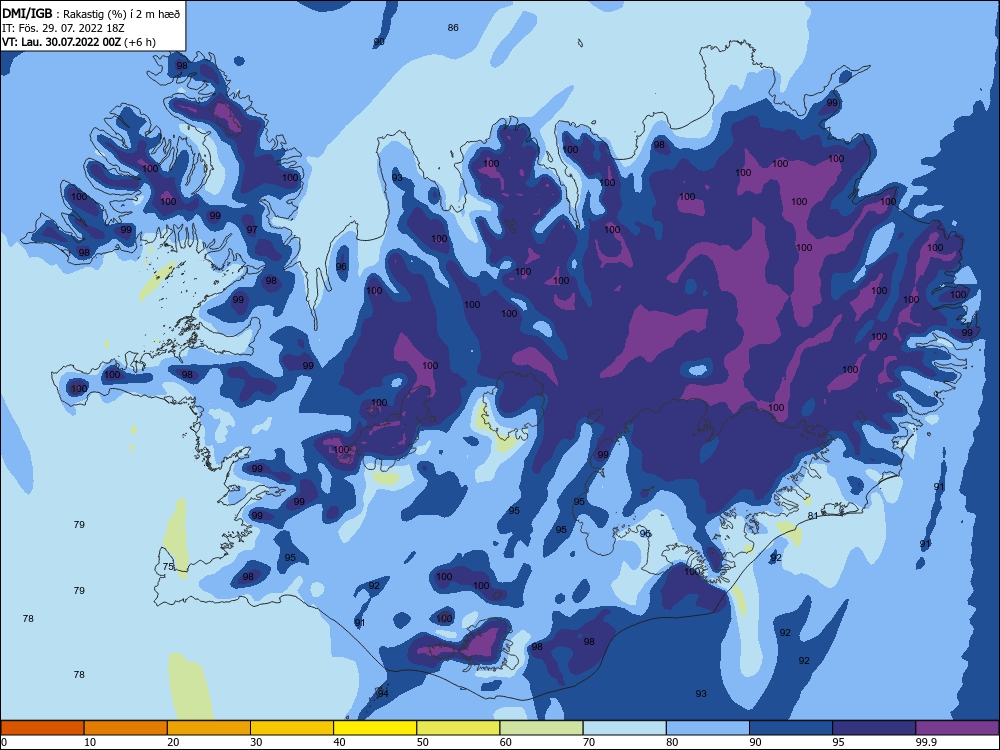The image size is (1000, 750).
Task: Click the '80' label on the legend scale
Action: (x=672, y=742)
